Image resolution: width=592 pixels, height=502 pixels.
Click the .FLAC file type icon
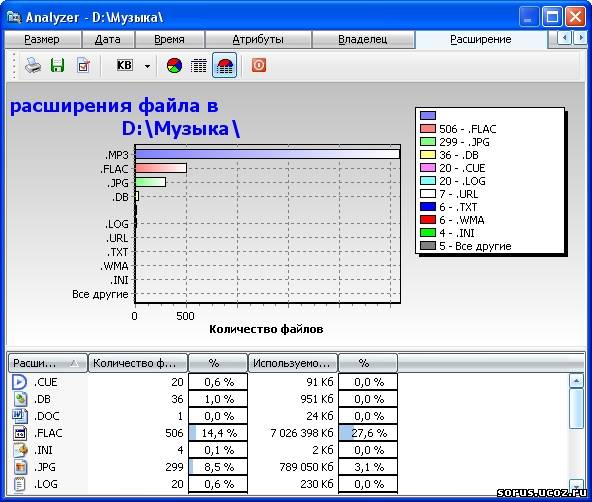pos(20,433)
